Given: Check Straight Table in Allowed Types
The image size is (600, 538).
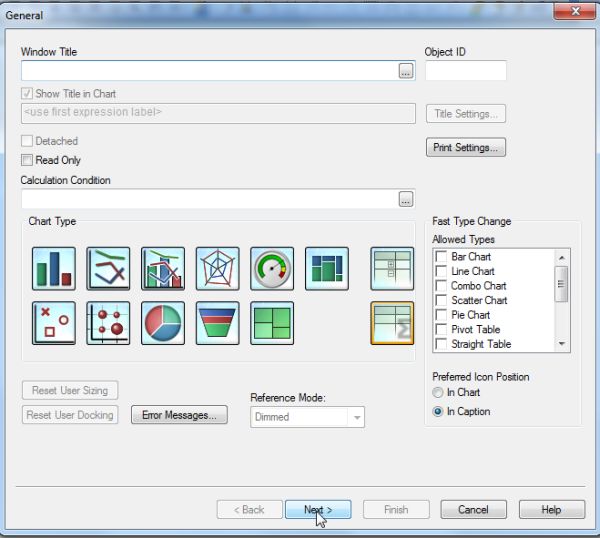Looking at the screenshot, I should (x=441, y=344).
